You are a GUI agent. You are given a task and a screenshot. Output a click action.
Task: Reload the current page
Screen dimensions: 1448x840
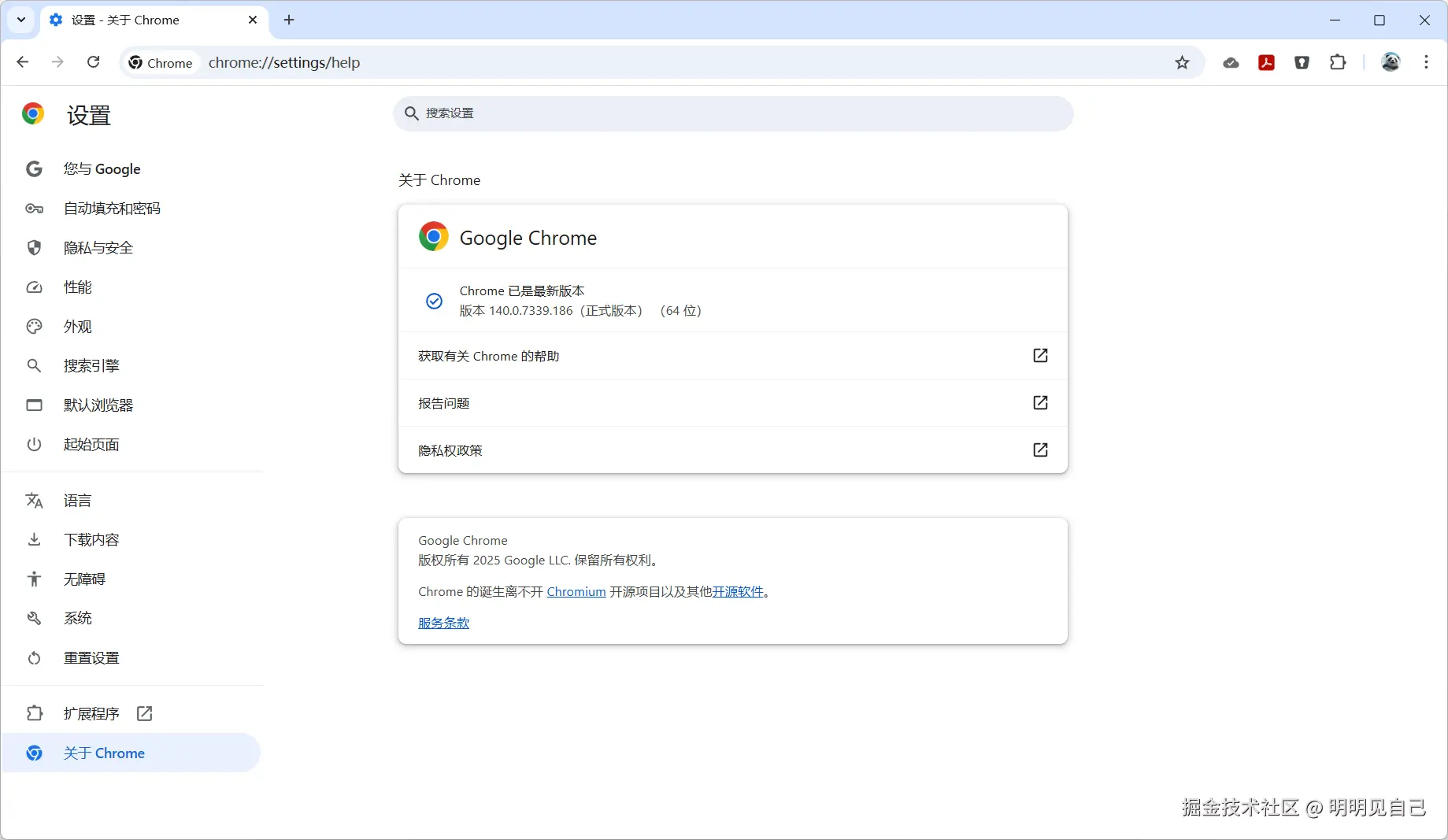pos(93,62)
